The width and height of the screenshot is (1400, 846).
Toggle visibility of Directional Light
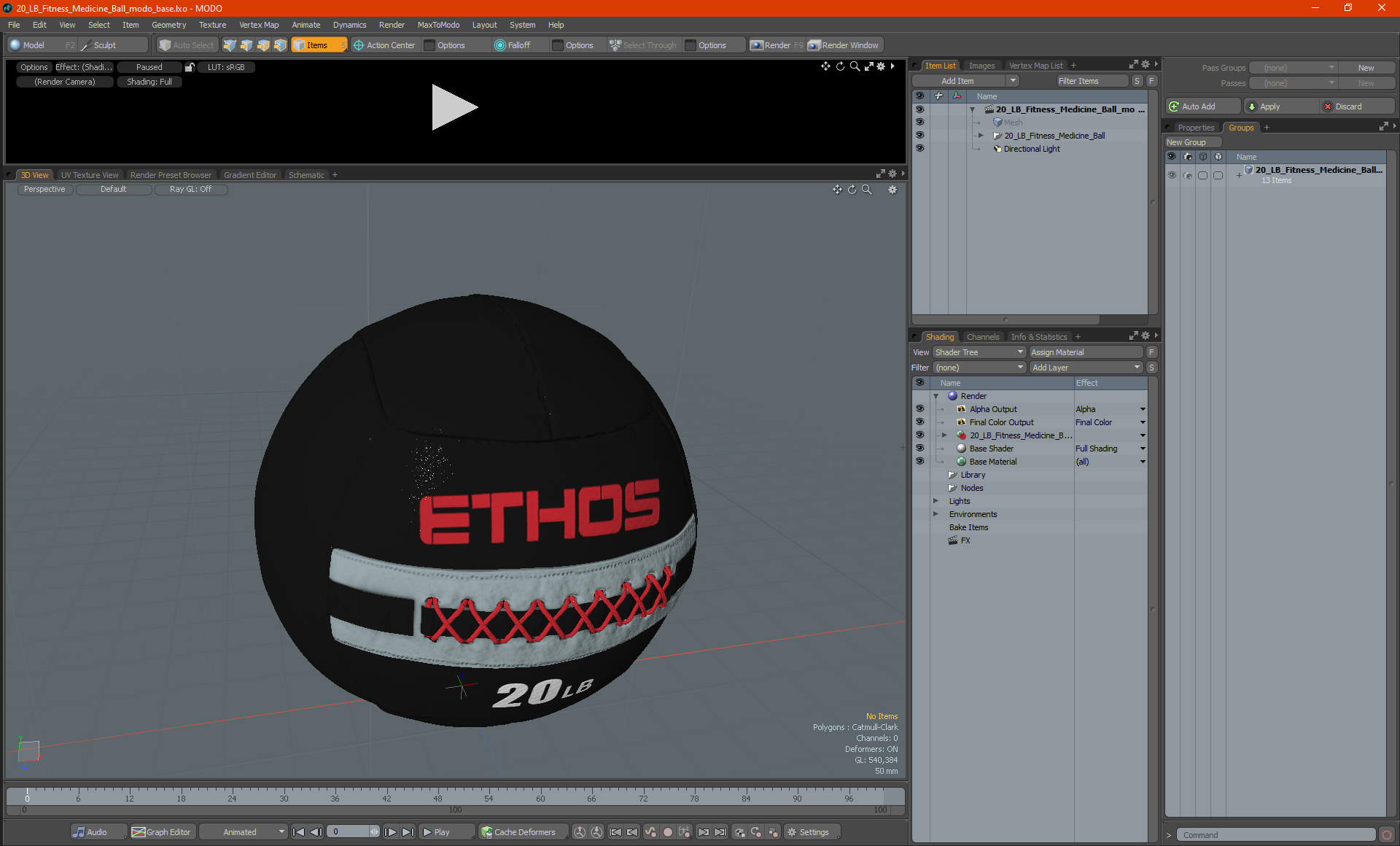[919, 149]
